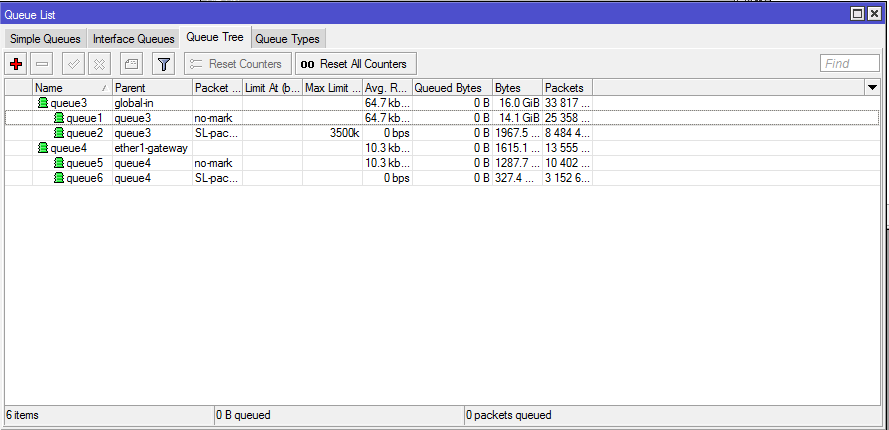889x430 pixels.
Task: Open the comment button in toolbar
Action: (132, 64)
